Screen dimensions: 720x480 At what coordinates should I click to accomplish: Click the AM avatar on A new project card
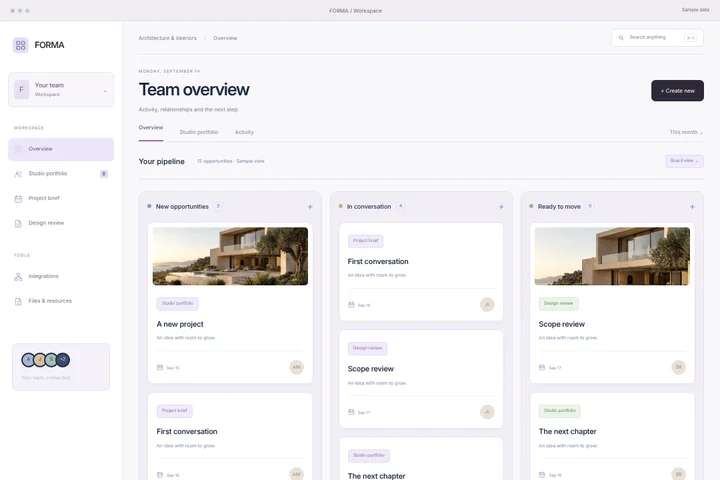pos(296,367)
